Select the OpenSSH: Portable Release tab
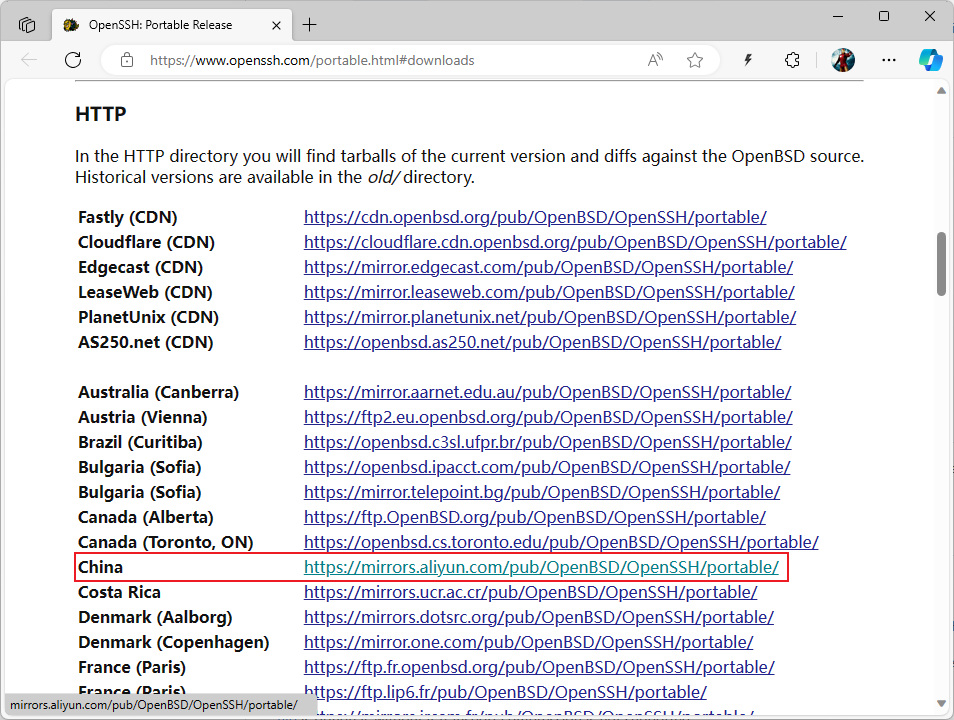The image size is (954, 720). click(x=160, y=25)
